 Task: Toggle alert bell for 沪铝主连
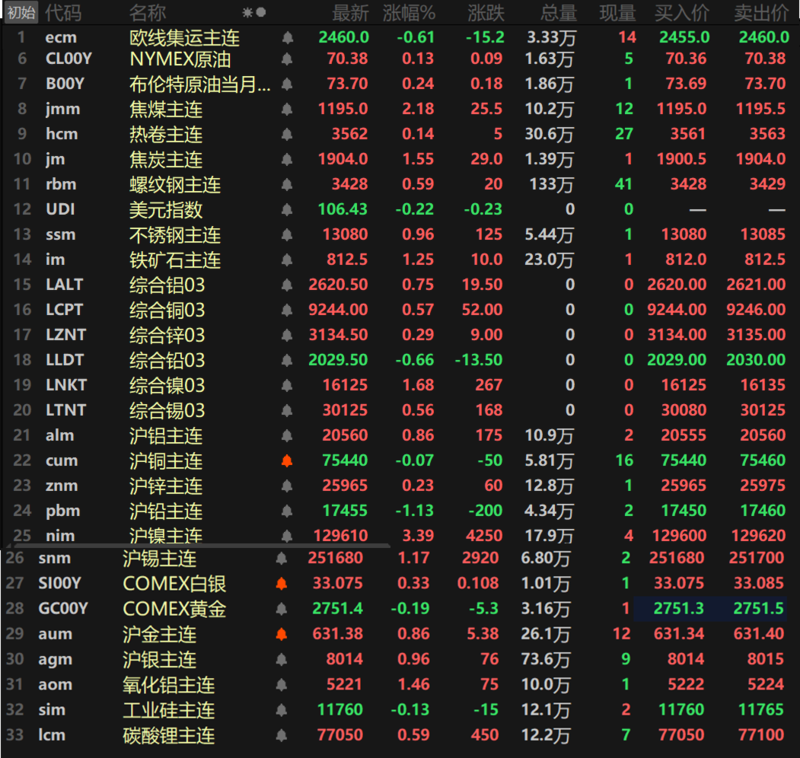pos(287,435)
